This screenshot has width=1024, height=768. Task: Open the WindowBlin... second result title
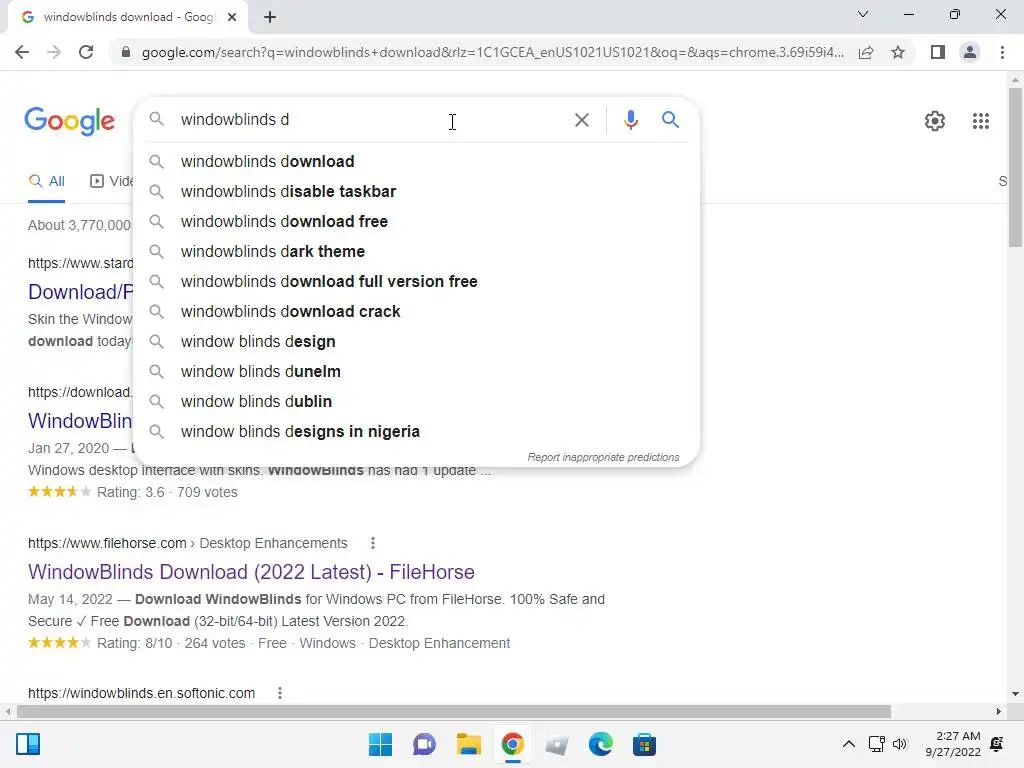(x=80, y=421)
